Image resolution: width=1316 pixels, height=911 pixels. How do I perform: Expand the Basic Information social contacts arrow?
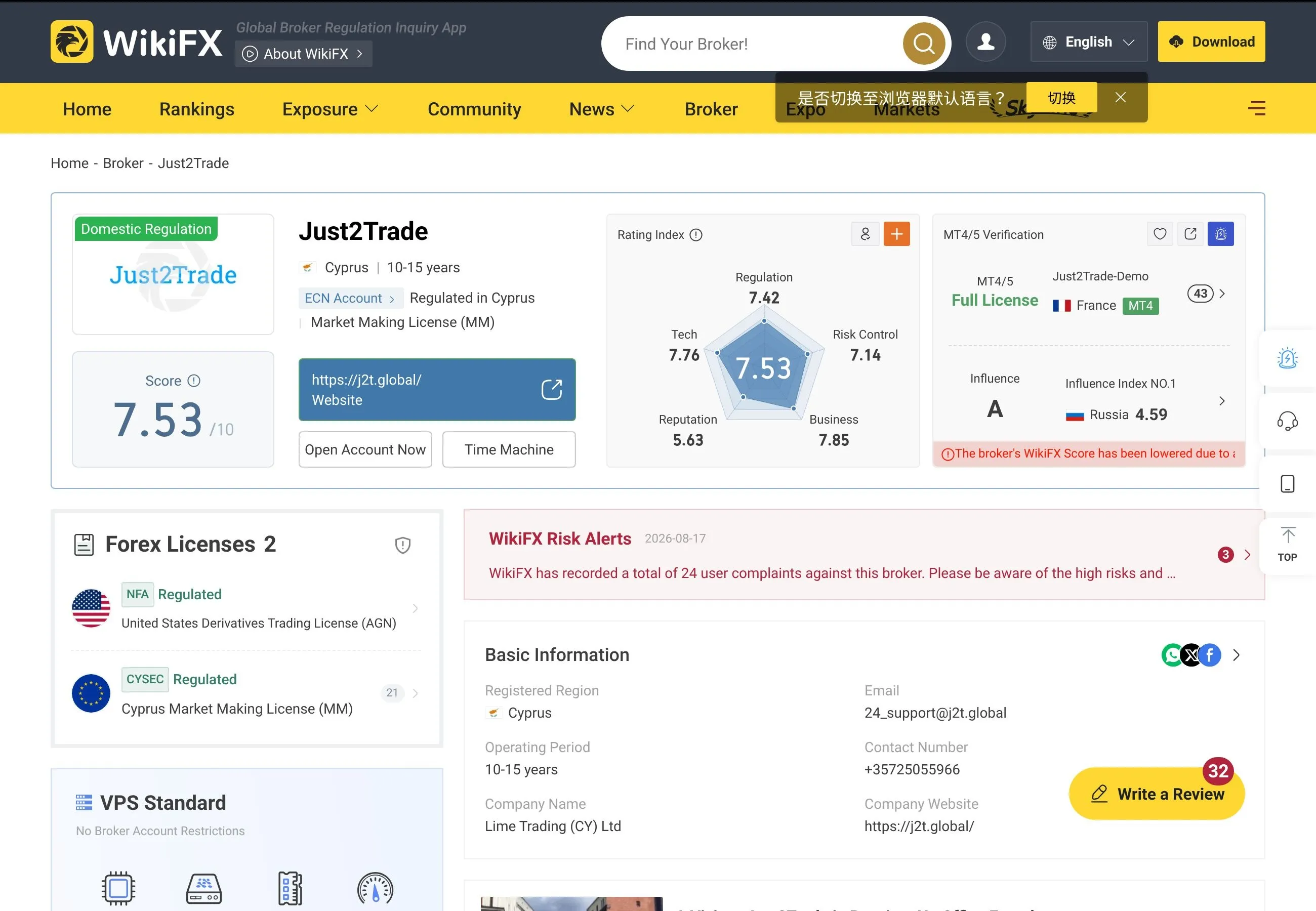(1236, 655)
